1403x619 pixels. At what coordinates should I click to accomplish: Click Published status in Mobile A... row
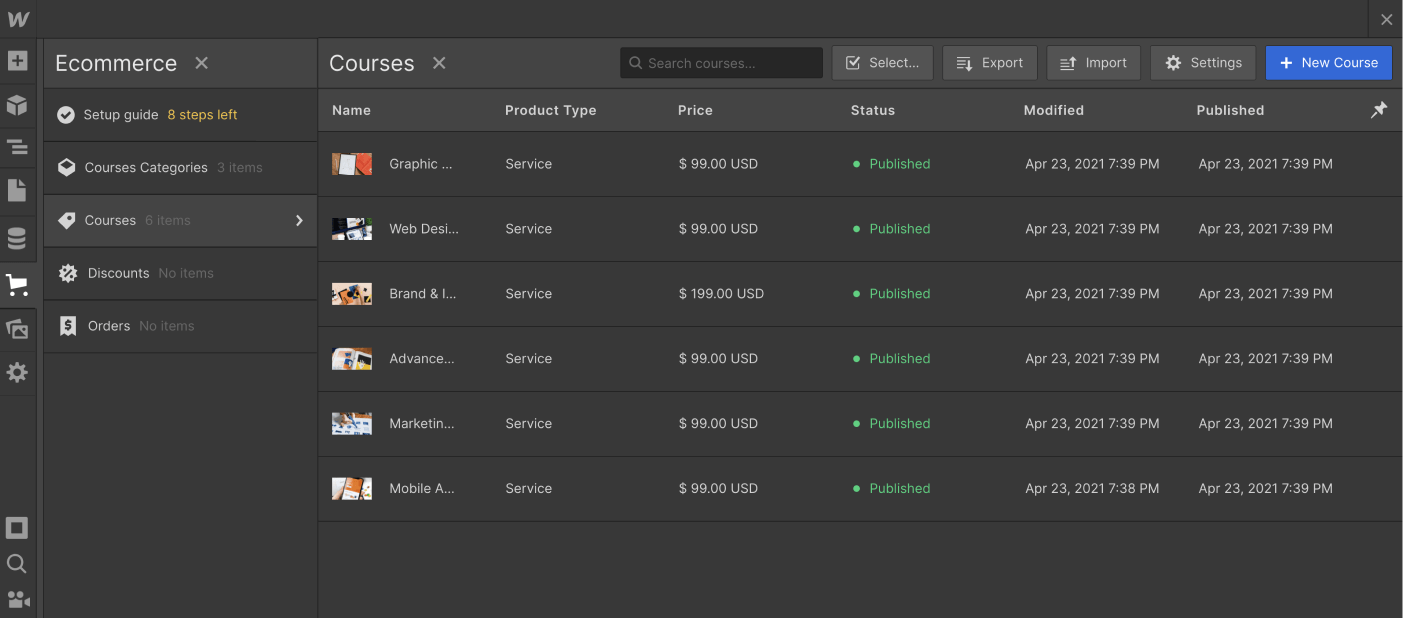[x=891, y=489]
